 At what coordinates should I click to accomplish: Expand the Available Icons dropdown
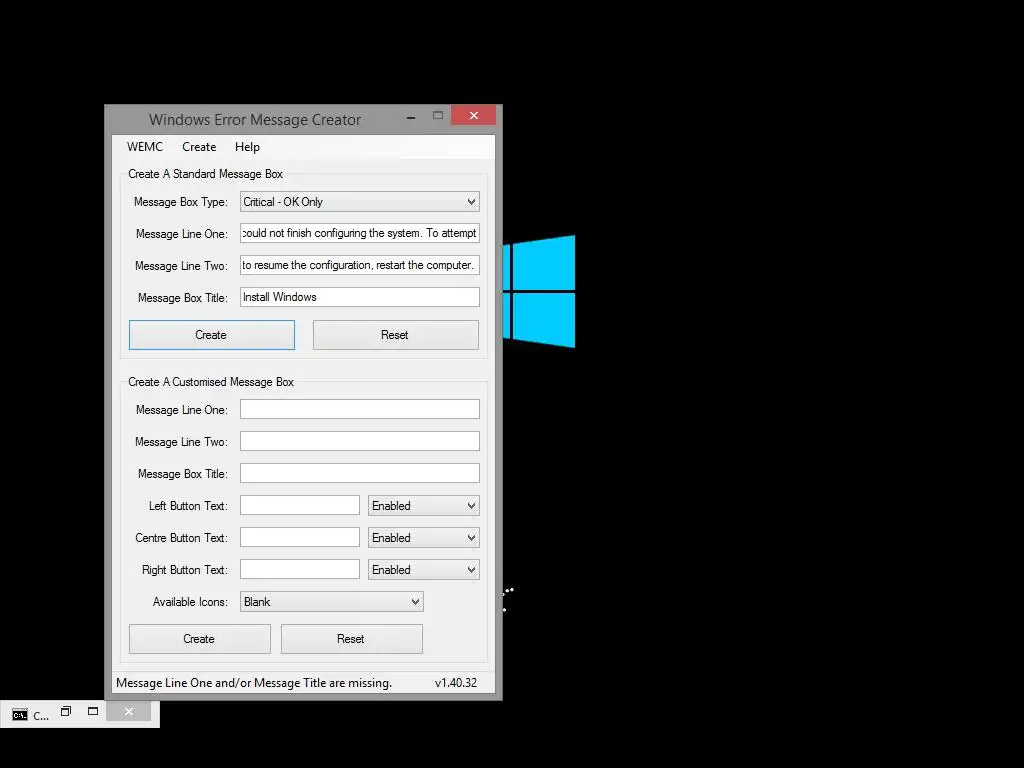(x=331, y=601)
